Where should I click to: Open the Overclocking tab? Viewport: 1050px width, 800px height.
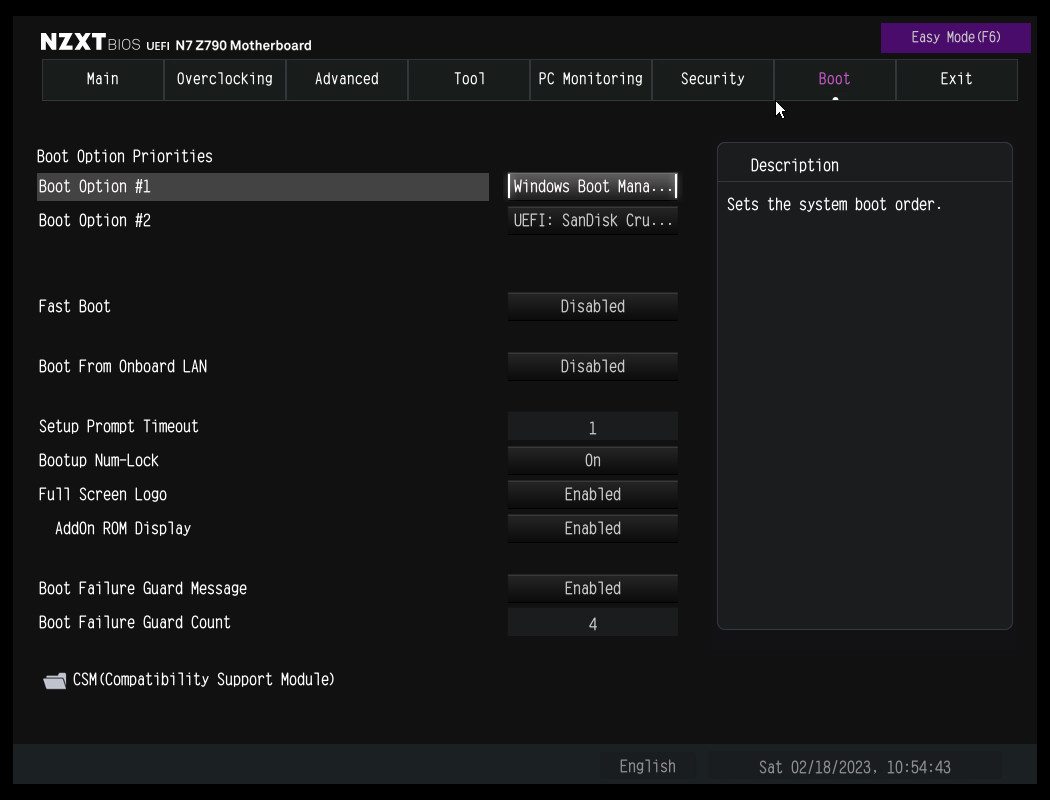coord(225,79)
